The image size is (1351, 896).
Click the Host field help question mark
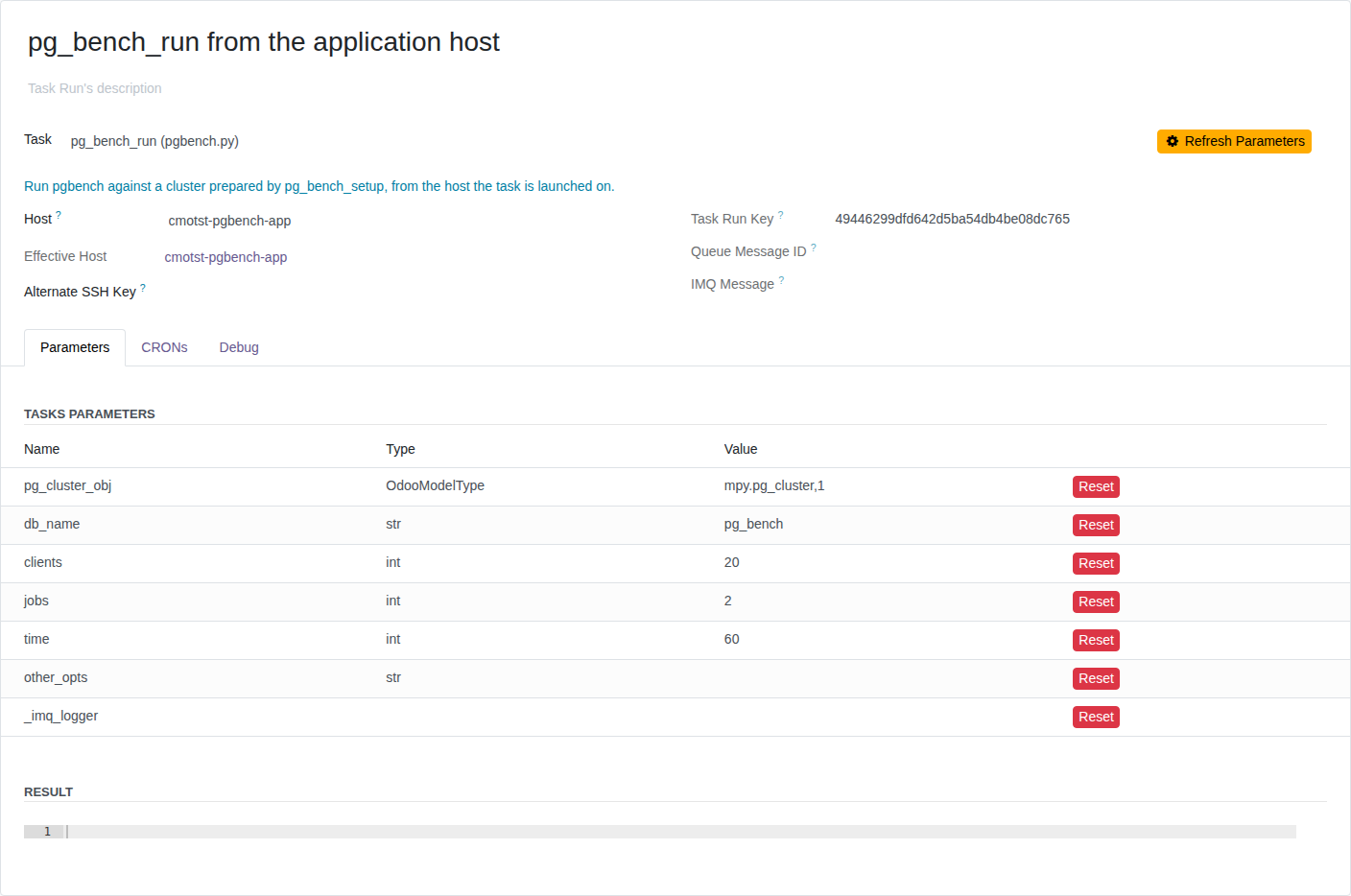point(59,215)
